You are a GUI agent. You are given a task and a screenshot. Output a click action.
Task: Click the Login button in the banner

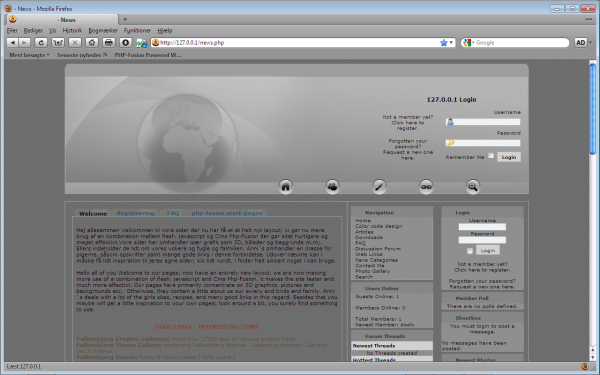(509, 157)
